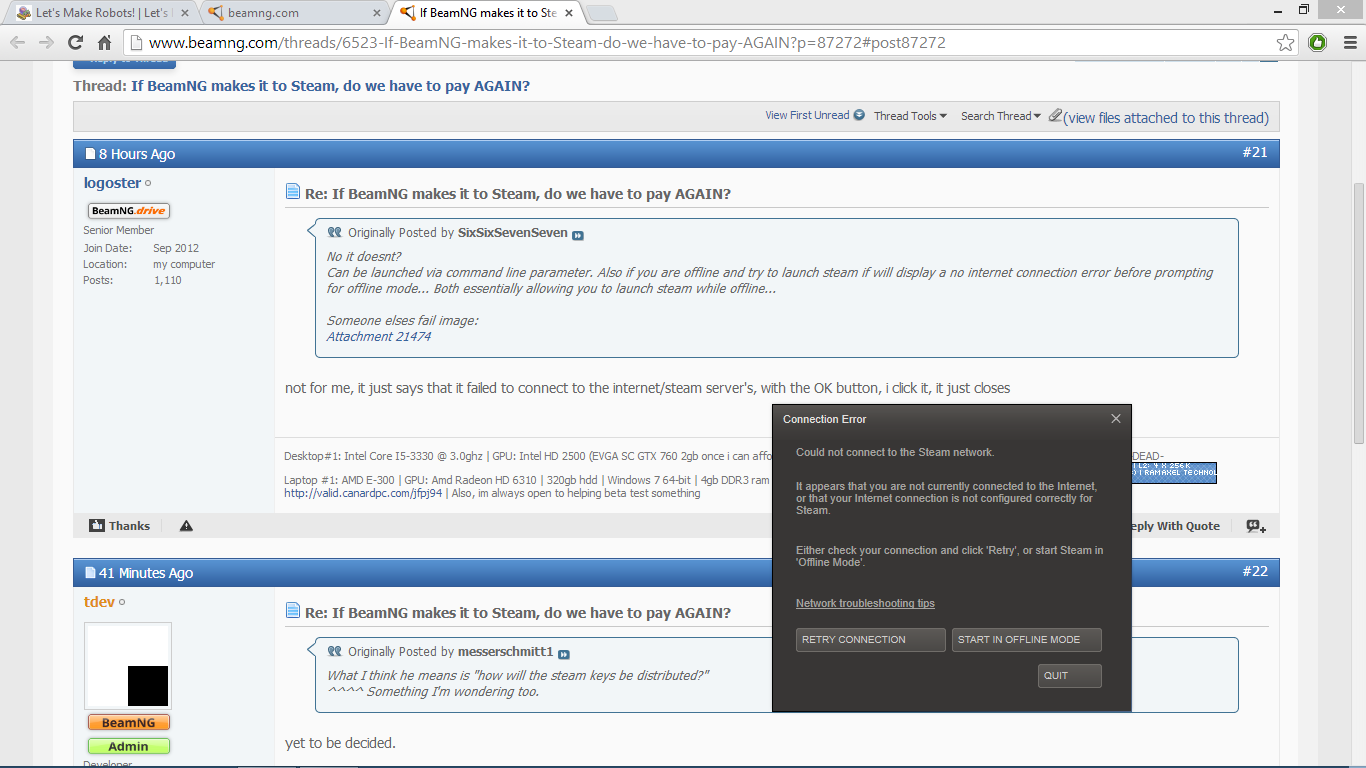Screen dimensions: 1366x768
Task: Click post #22 document icon next to title
Action: 293,611
